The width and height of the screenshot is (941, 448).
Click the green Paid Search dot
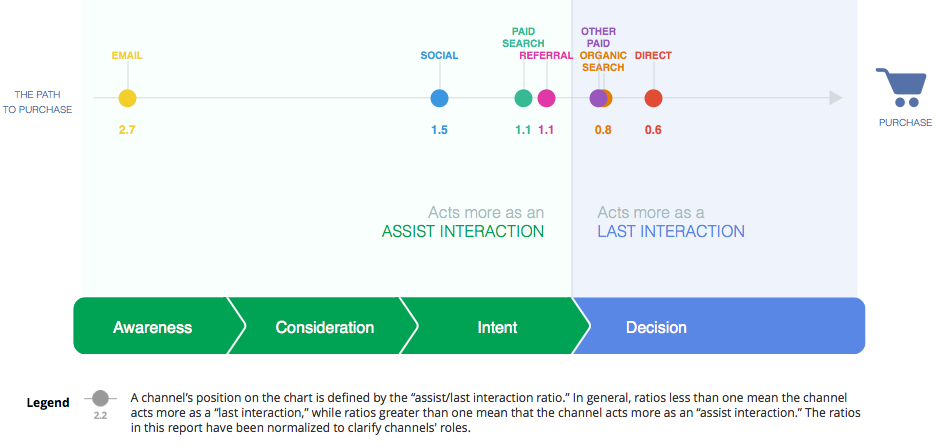tap(523, 98)
